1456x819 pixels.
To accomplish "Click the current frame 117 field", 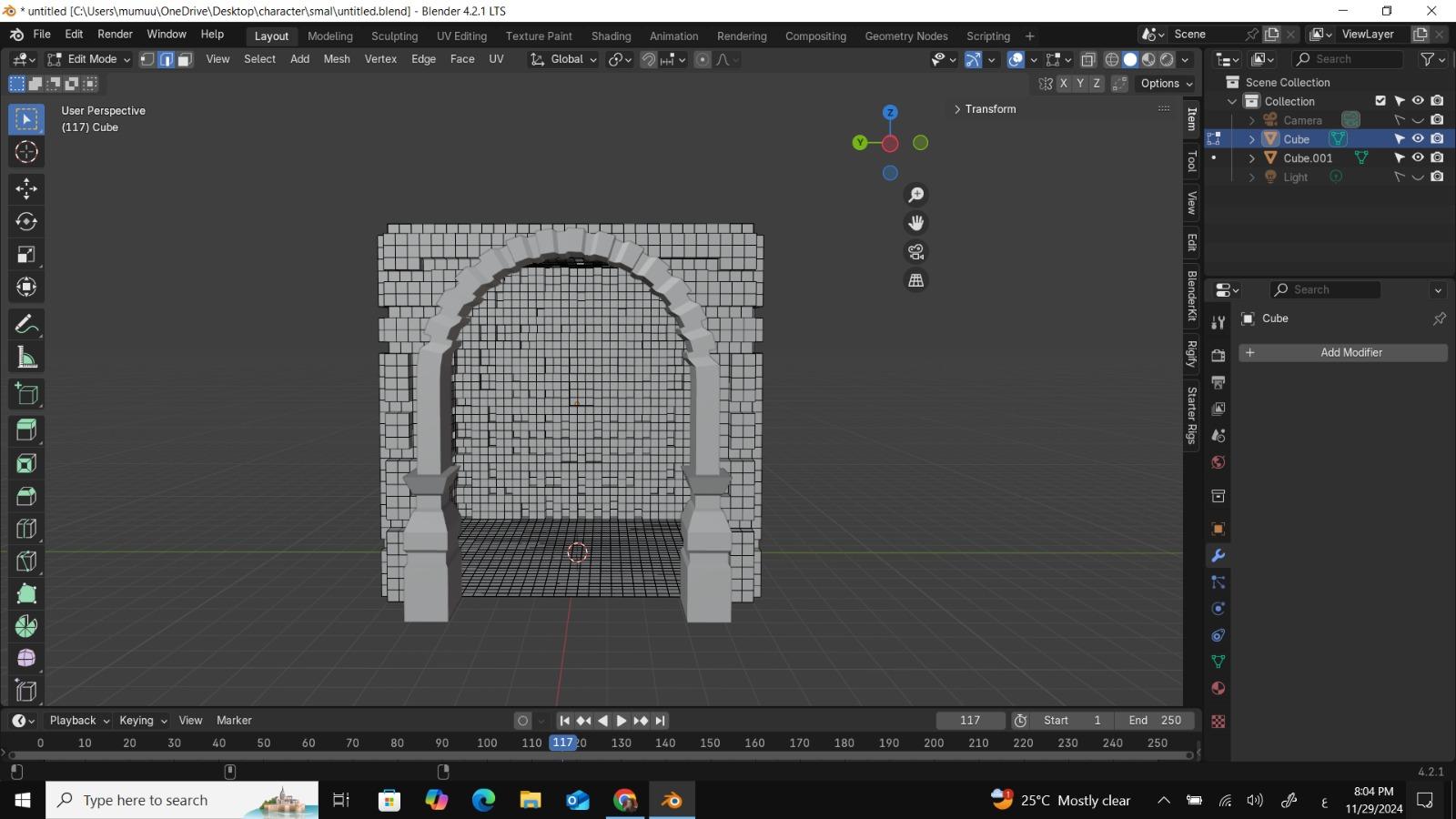I will 970,721.
